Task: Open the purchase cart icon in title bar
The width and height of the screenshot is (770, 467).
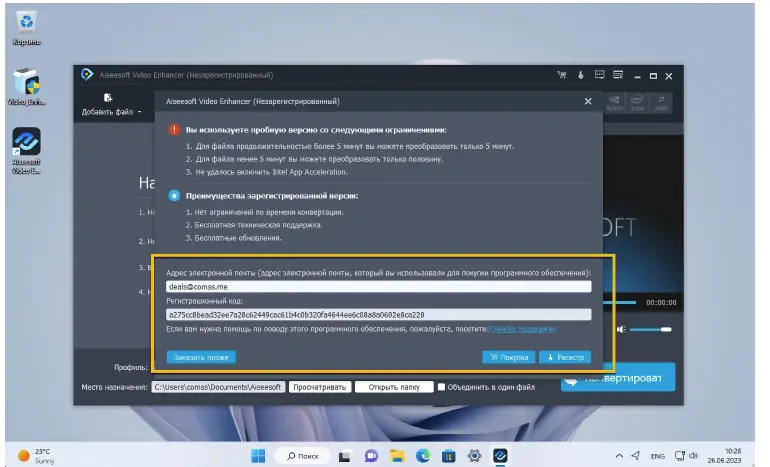Action: click(562, 75)
